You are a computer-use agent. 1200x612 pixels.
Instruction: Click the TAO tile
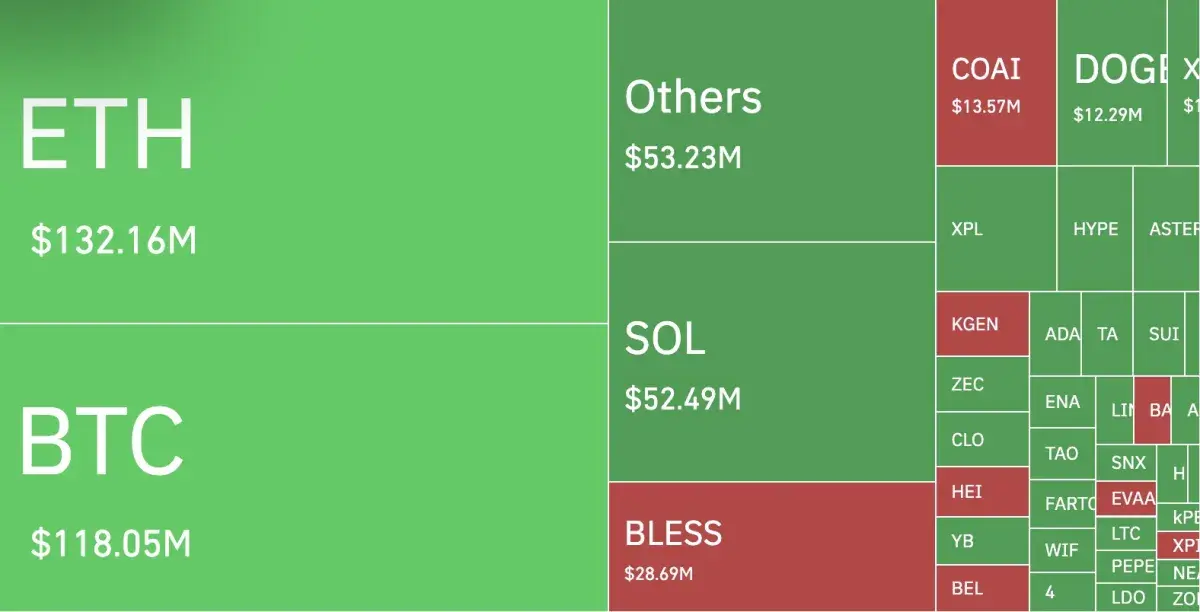coord(1062,454)
